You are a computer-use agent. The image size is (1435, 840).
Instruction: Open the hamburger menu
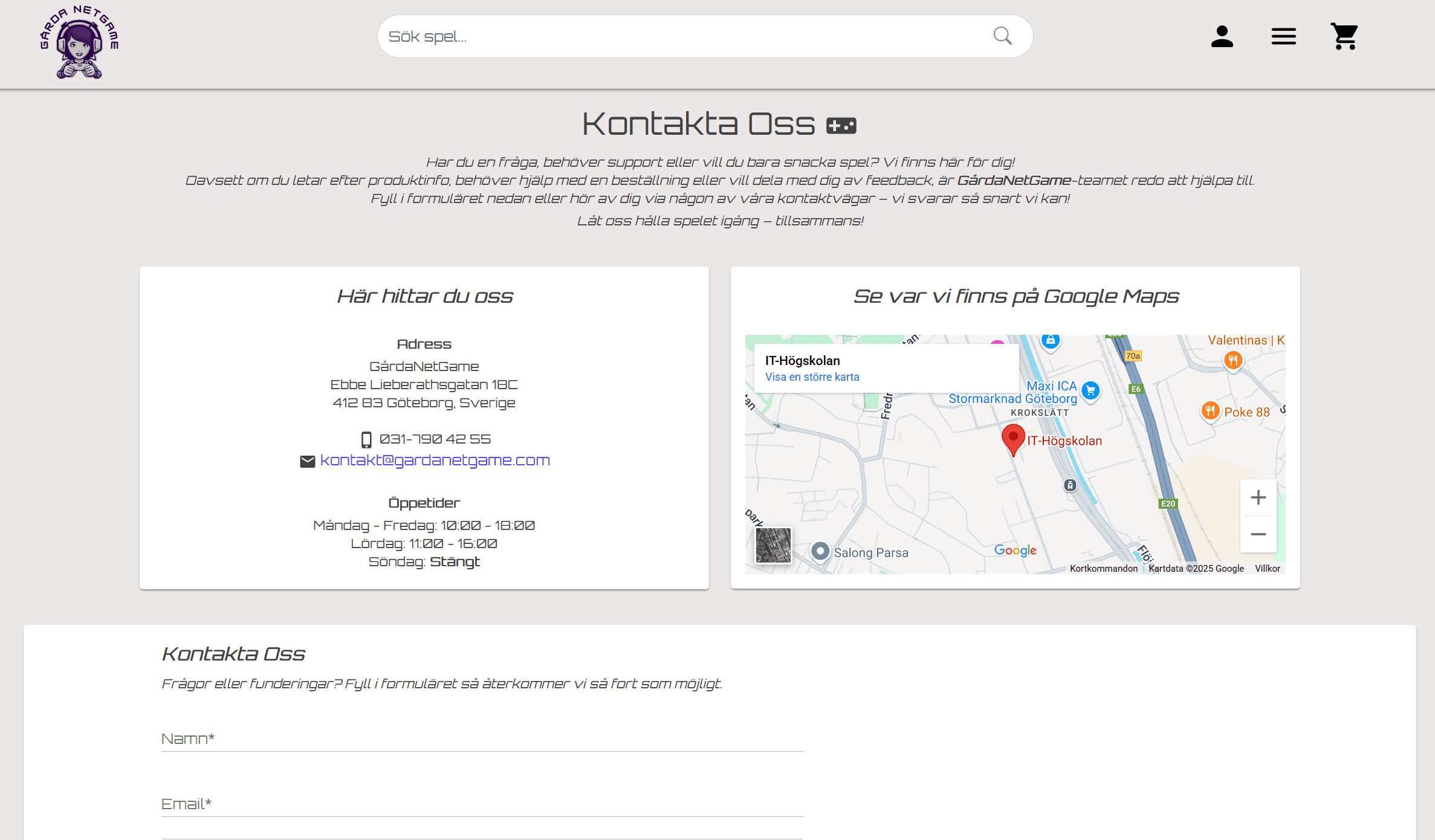tap(1283, 36)
